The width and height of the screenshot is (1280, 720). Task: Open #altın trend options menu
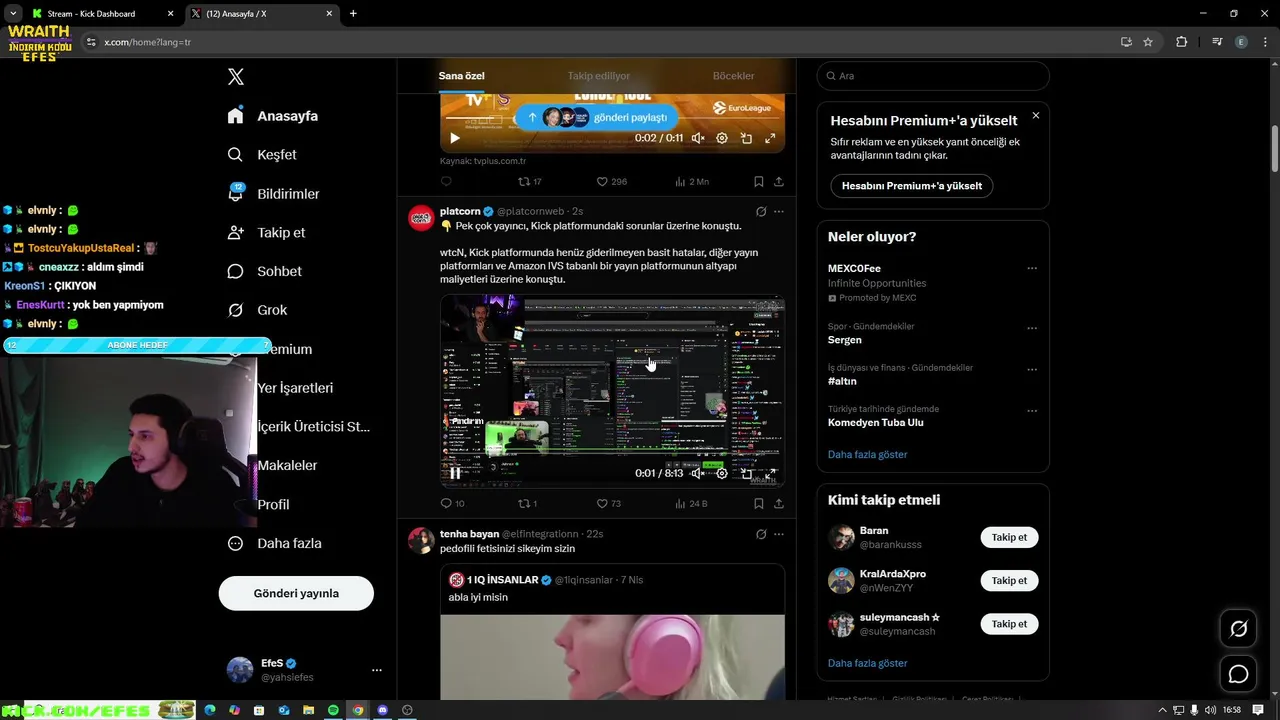[1032, 369]
